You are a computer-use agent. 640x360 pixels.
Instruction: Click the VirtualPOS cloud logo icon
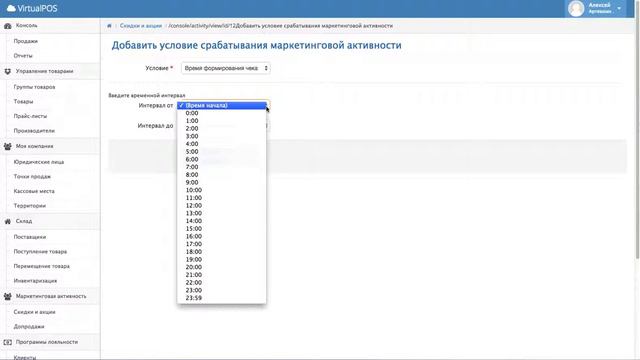point(11,8)
